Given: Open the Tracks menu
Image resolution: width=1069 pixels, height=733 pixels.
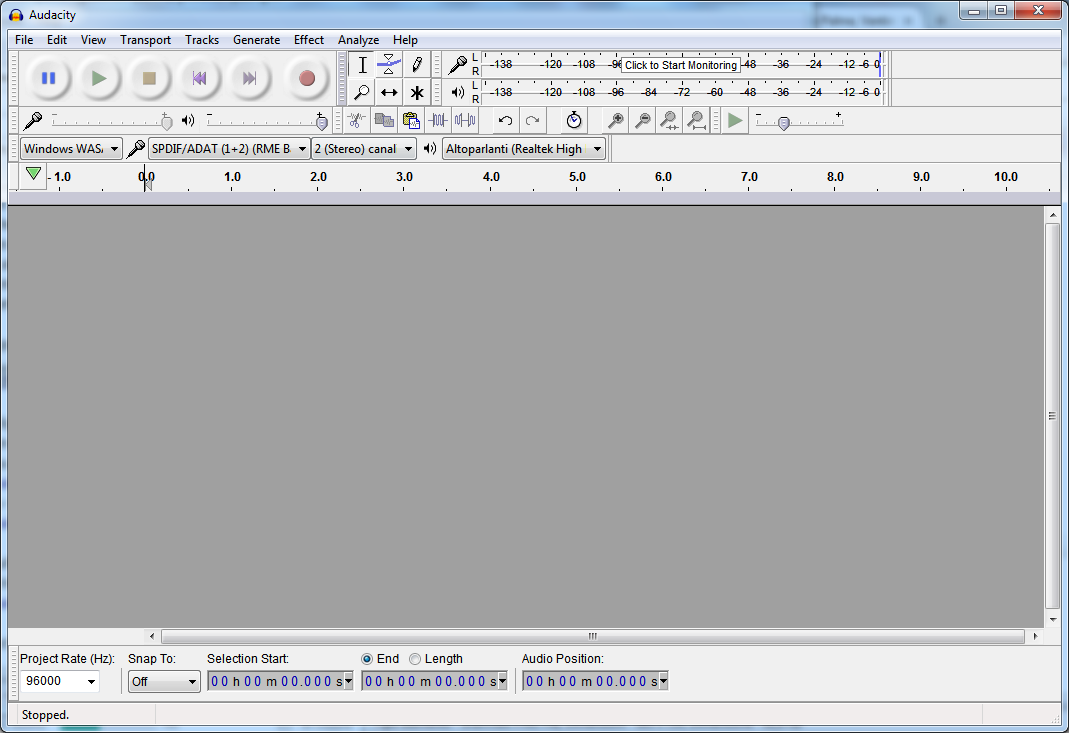Looking at the screenshot, I should click(202, 40).
